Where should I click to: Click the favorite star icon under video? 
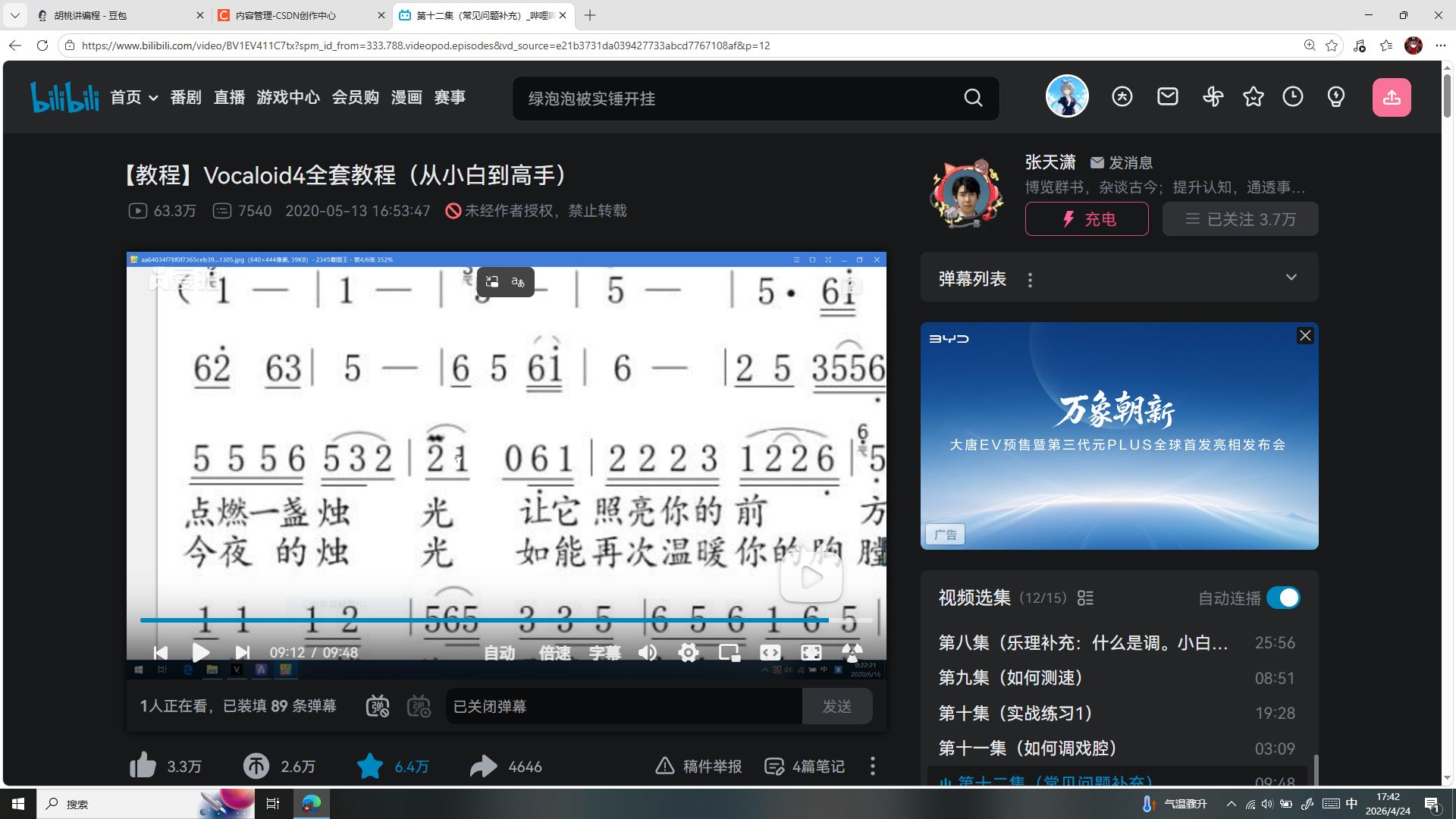370,767
